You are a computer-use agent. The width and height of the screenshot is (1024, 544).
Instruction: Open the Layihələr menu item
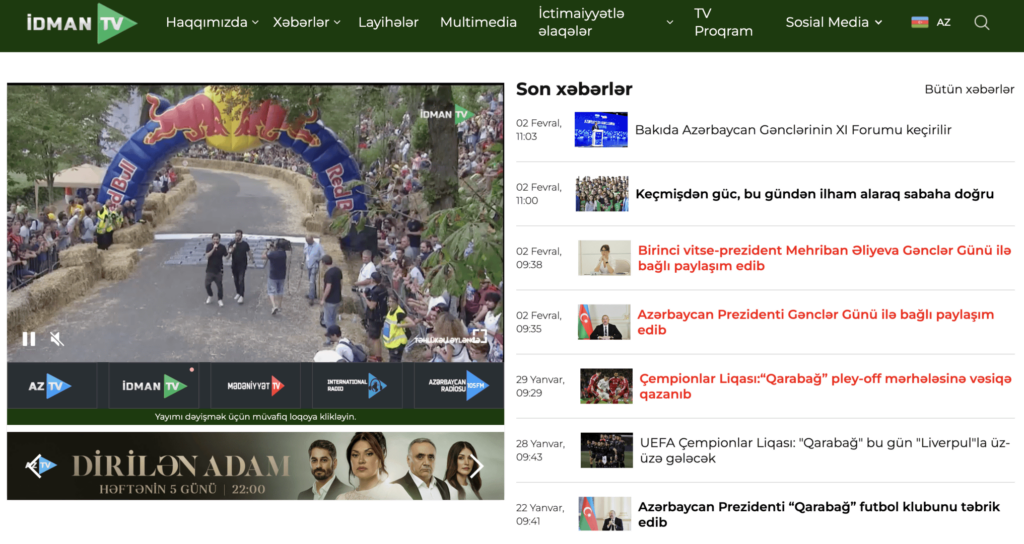click(388, 22)
